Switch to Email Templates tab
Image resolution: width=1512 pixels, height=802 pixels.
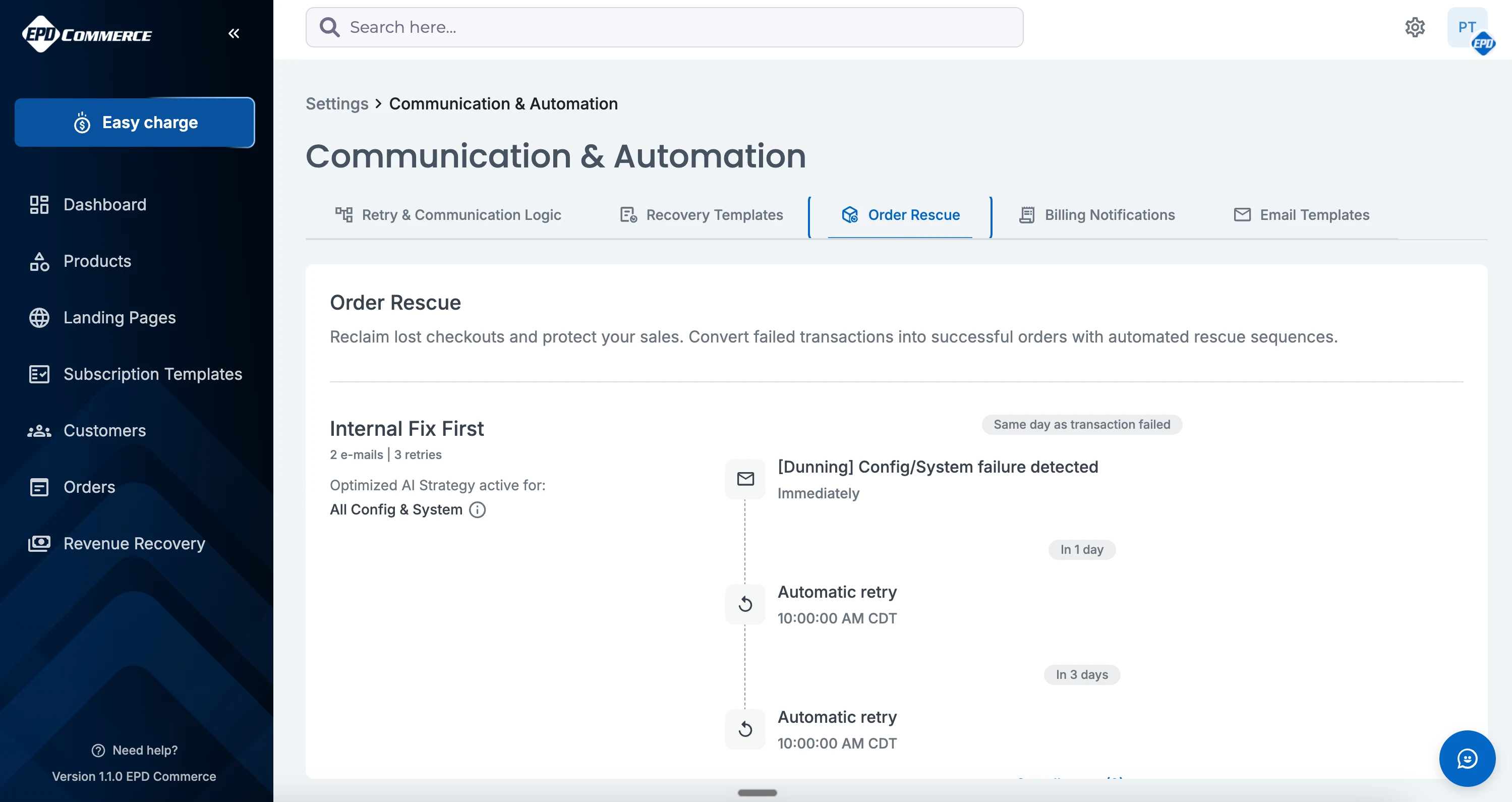[1301, 215]
